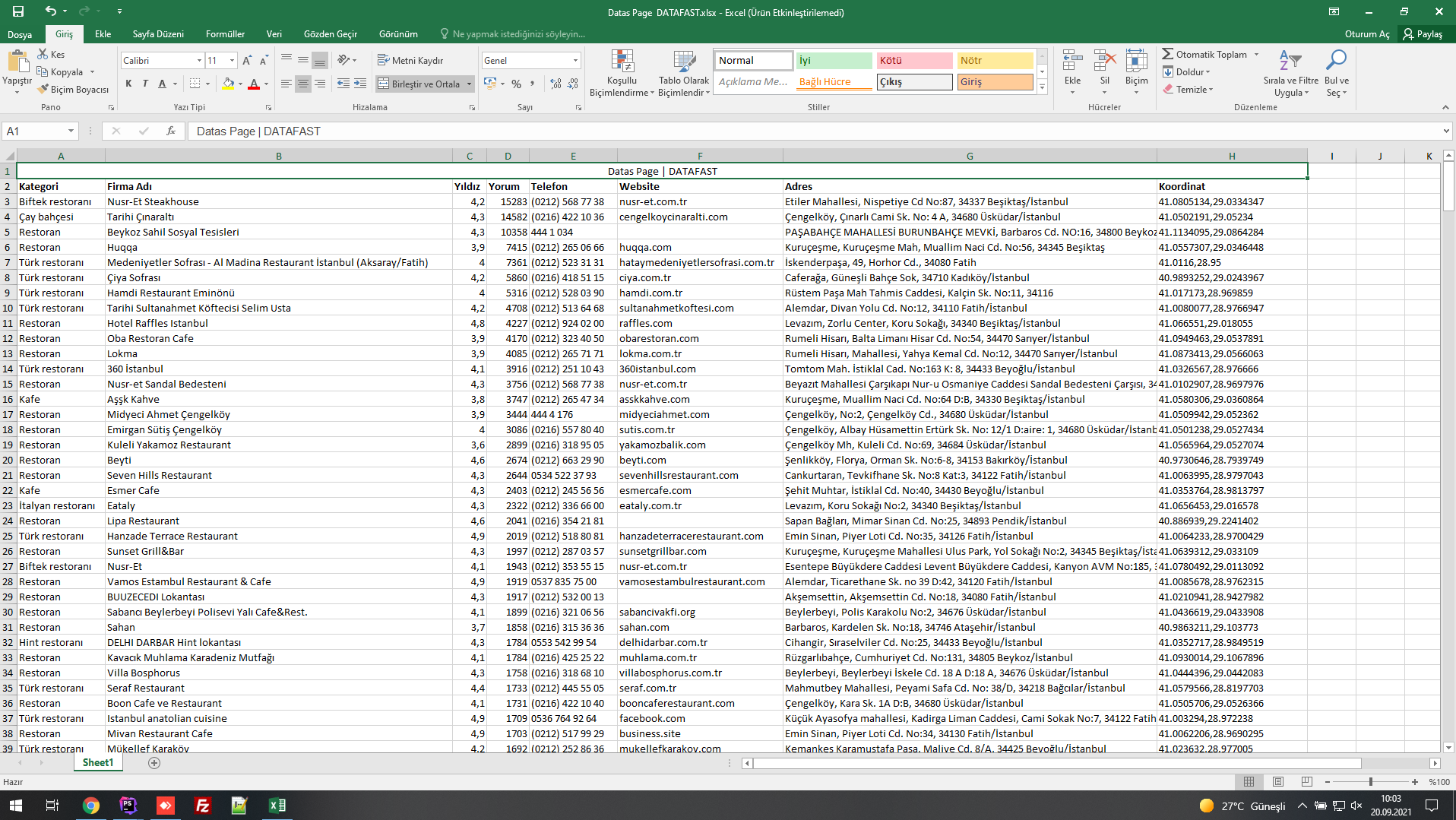Collapse the ribbon with chevron
The image size is (1456, 820).
coord(1445,107)
